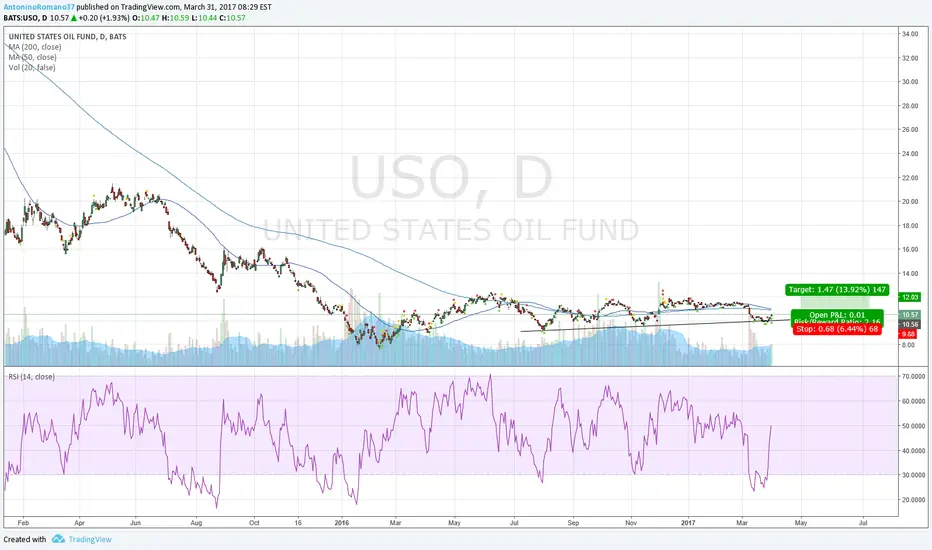Screen dimensions: 932x550
Task: Click the red 9.88 stop price tag
Action: pos(909,334)
